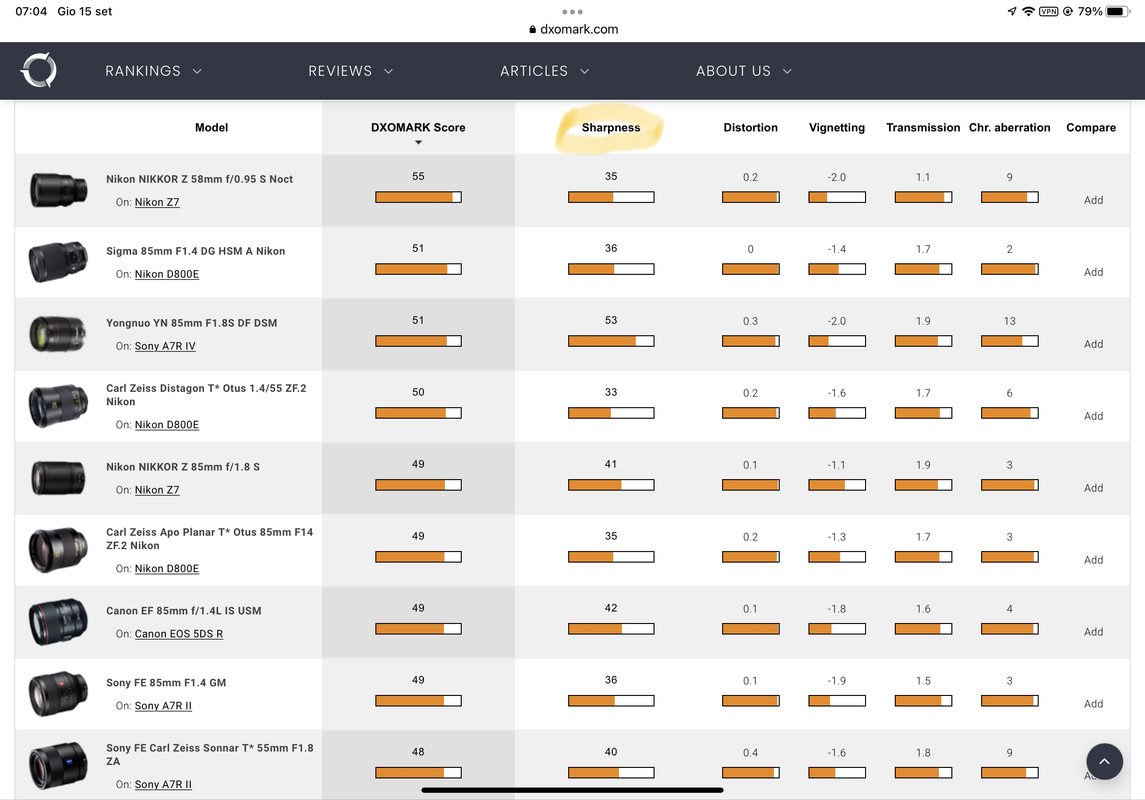This screenshot has height=800, width=1145.
Task: Click the Sigma 85mm F1.4 lens thumbnail
Action: (58, 261)
